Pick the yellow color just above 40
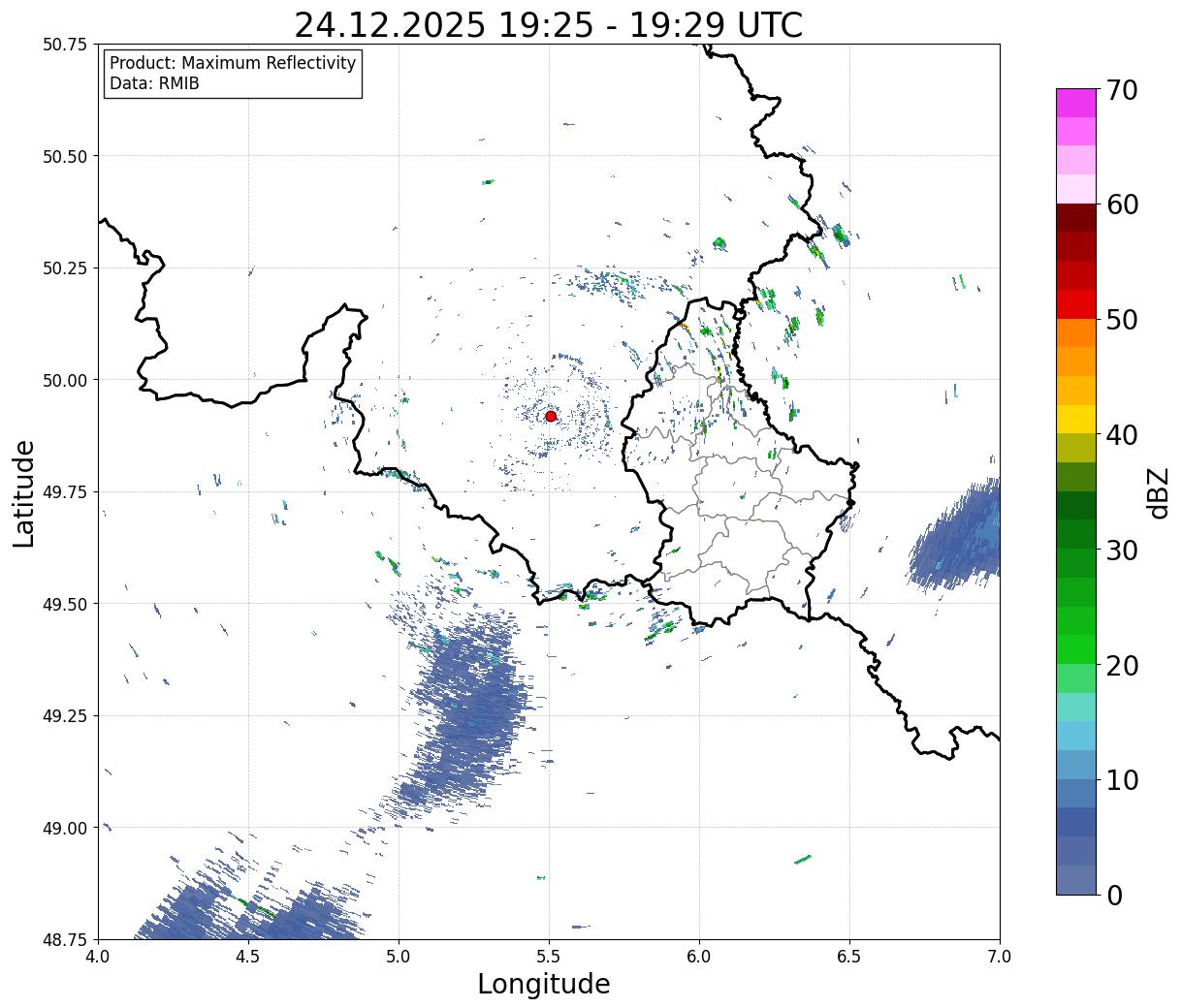The image size is (1182, 1008). coord(1076,419)
